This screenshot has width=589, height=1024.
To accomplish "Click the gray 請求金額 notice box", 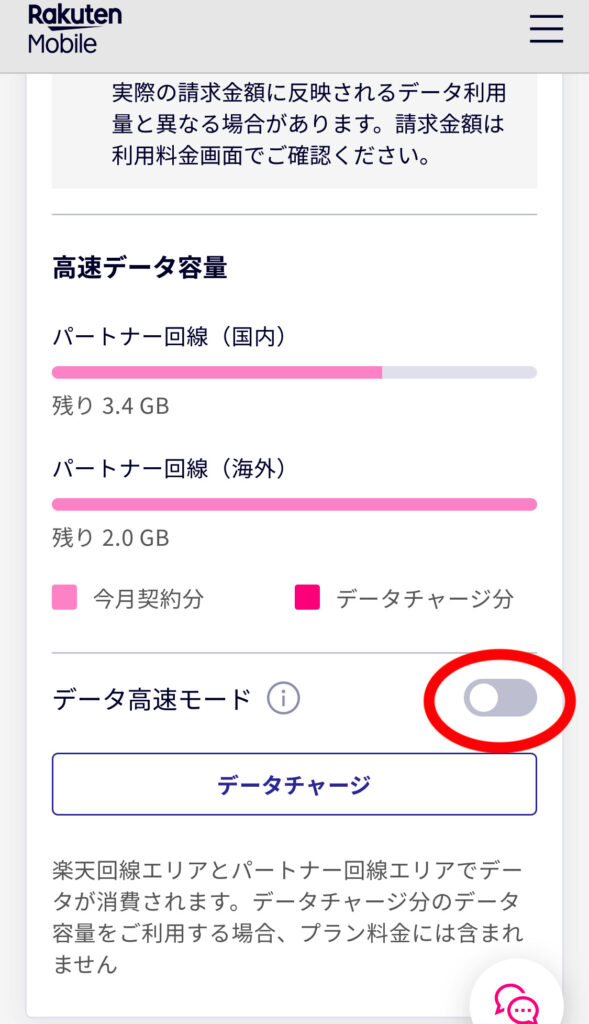I will [294, 131].
